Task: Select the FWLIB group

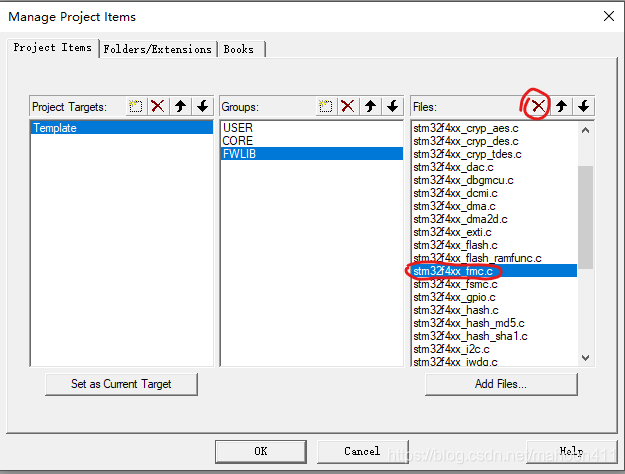Action: pos(311,154)
